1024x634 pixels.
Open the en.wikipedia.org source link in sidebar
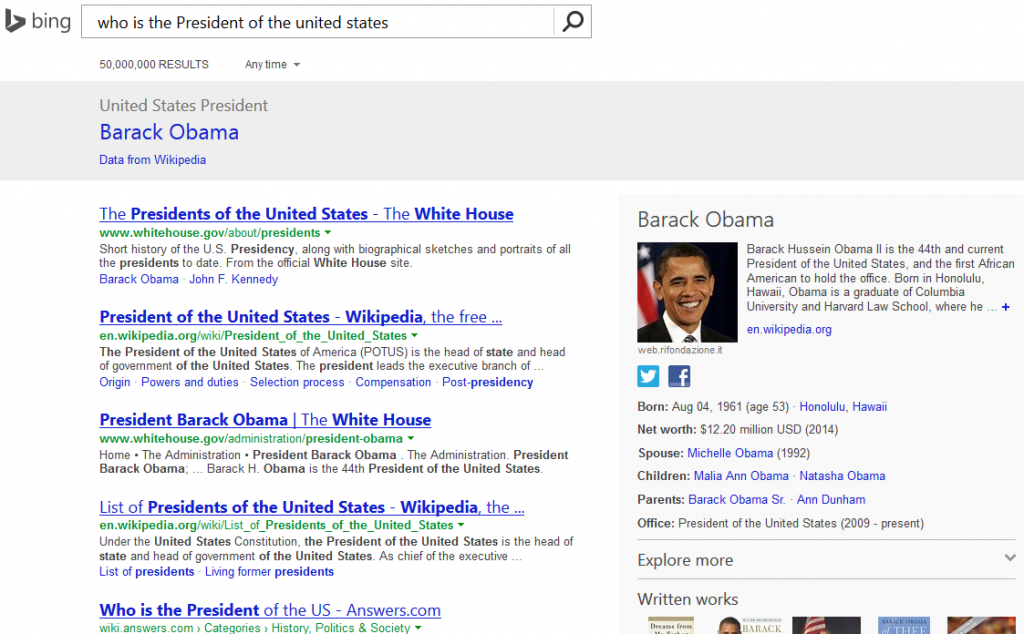(x=789, y=330)
